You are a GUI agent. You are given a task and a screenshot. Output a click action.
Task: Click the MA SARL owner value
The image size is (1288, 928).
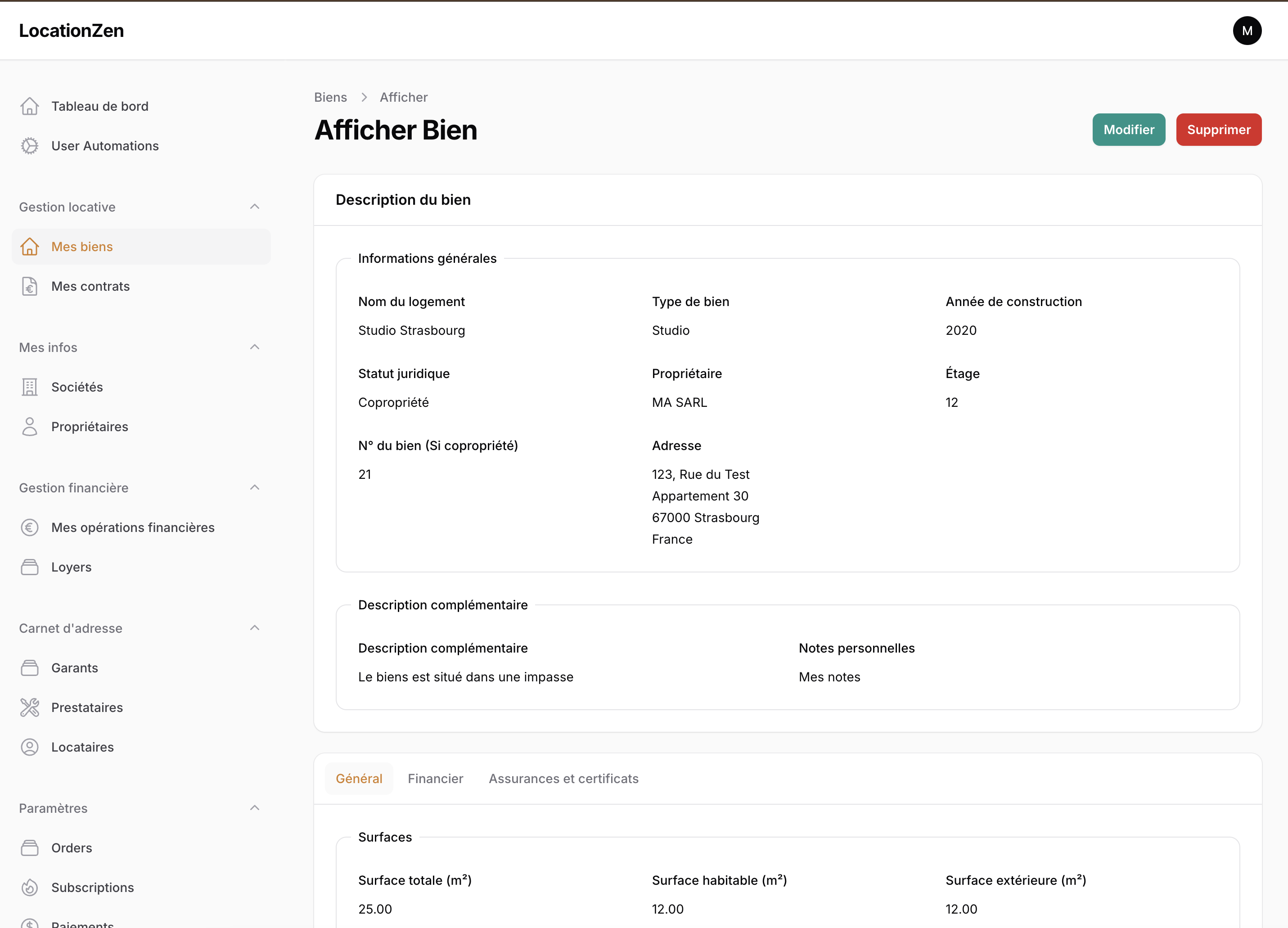pyautogui.click(x=679, y=403)
